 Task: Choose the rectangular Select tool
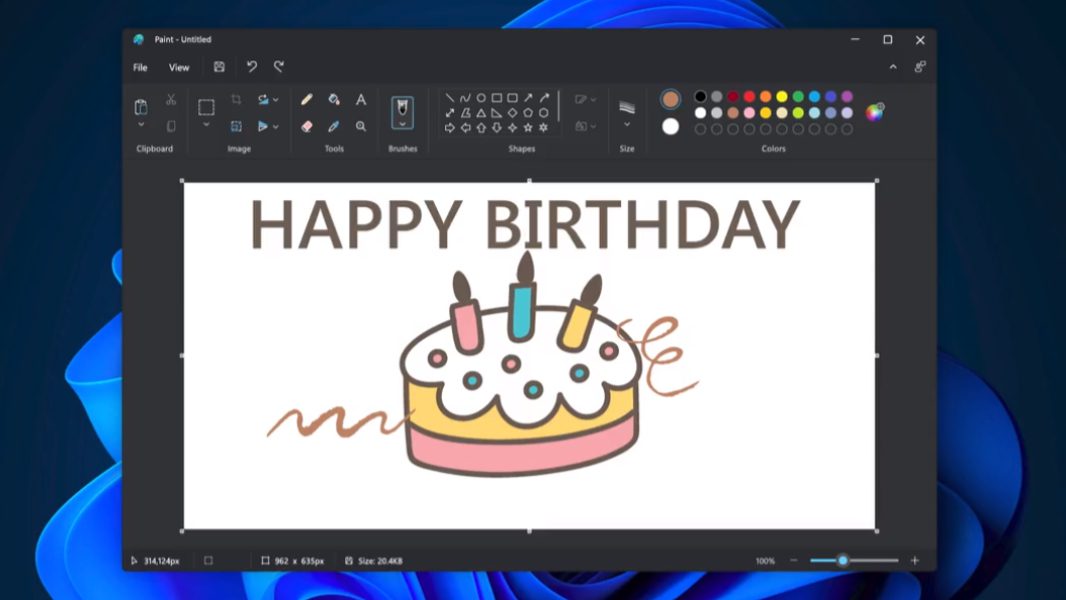click(206, 107)
